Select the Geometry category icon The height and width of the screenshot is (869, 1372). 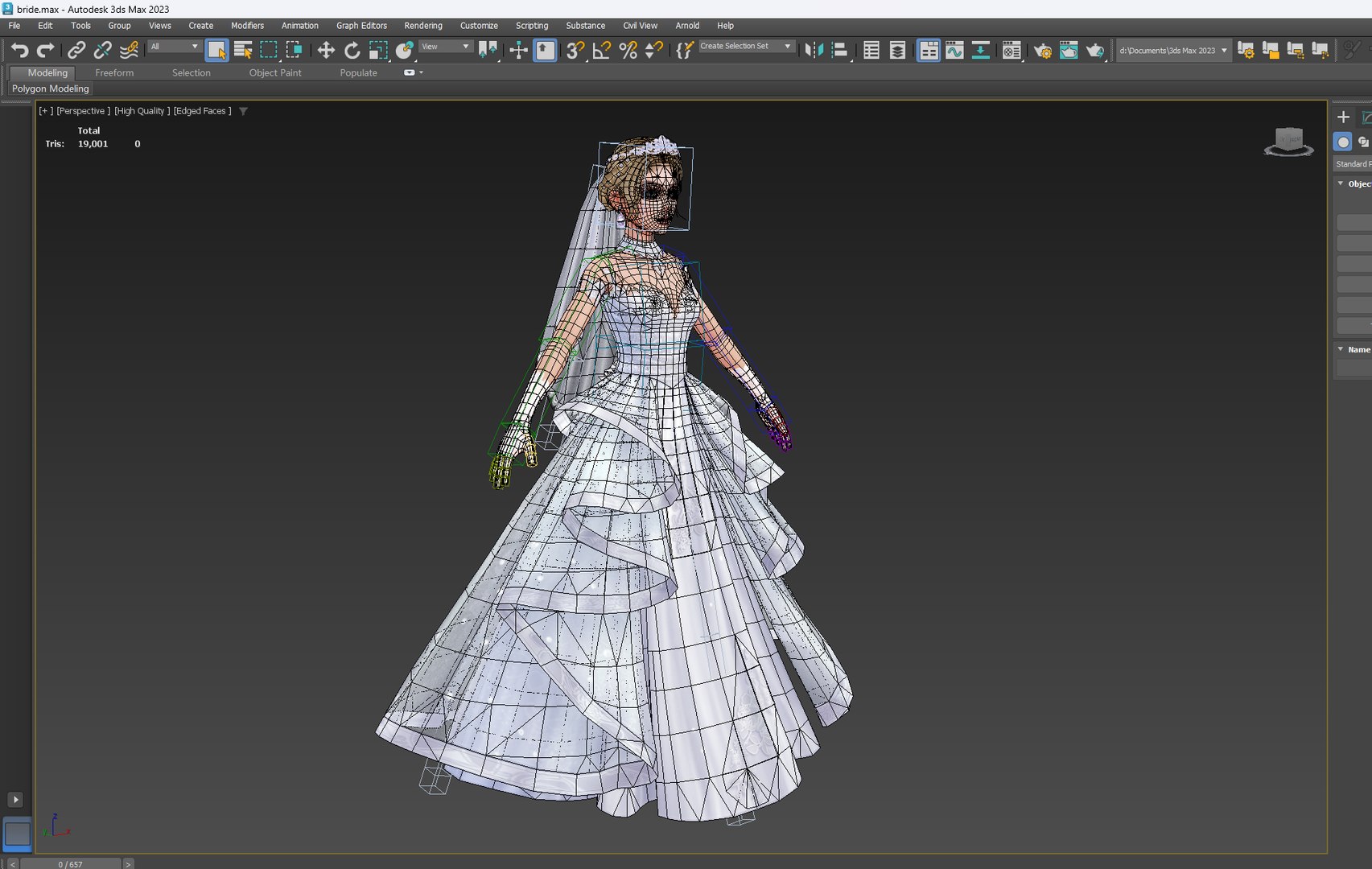point(1343,142)
